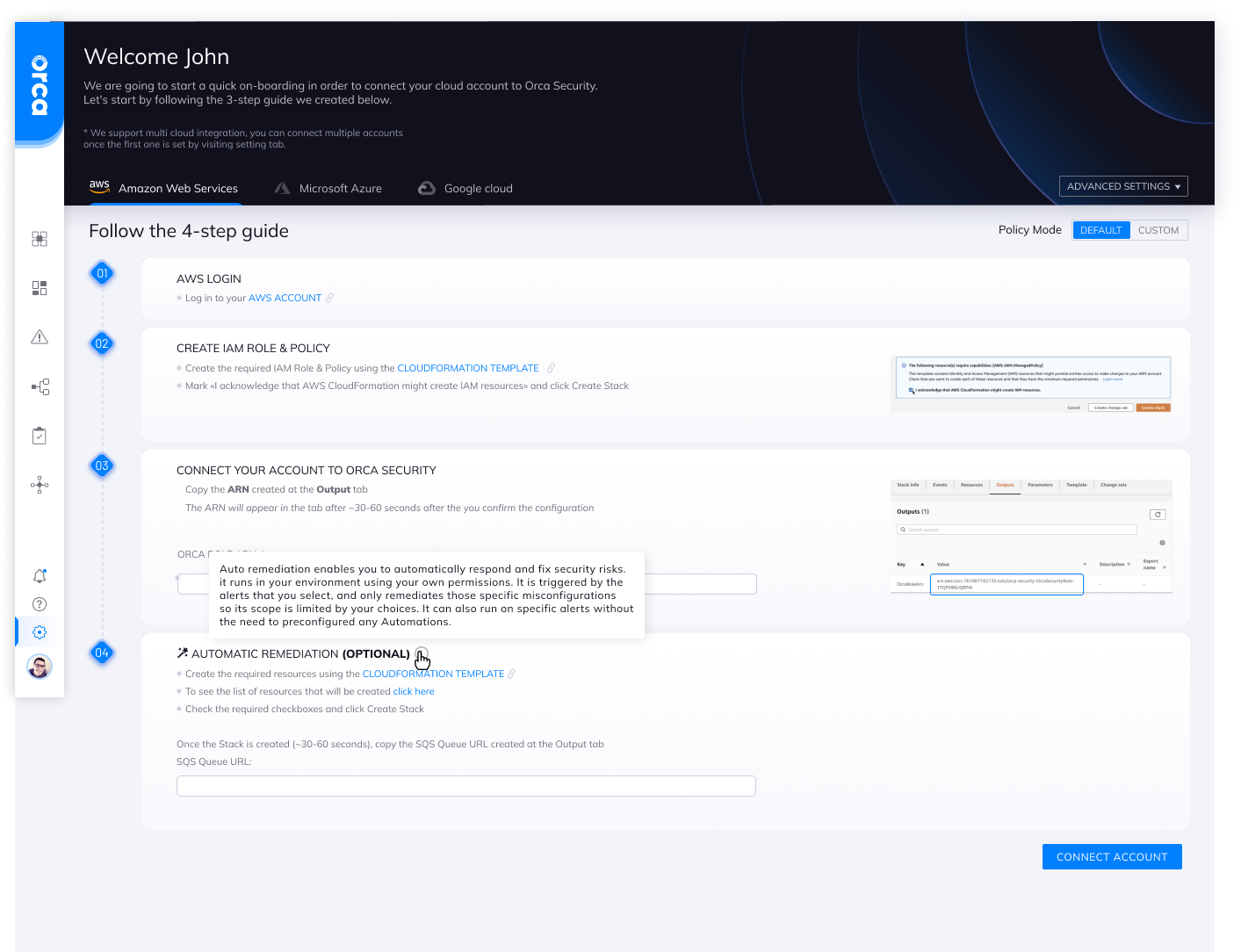Click the help question mark icon
1241x952 pixels.
point(39,603)
